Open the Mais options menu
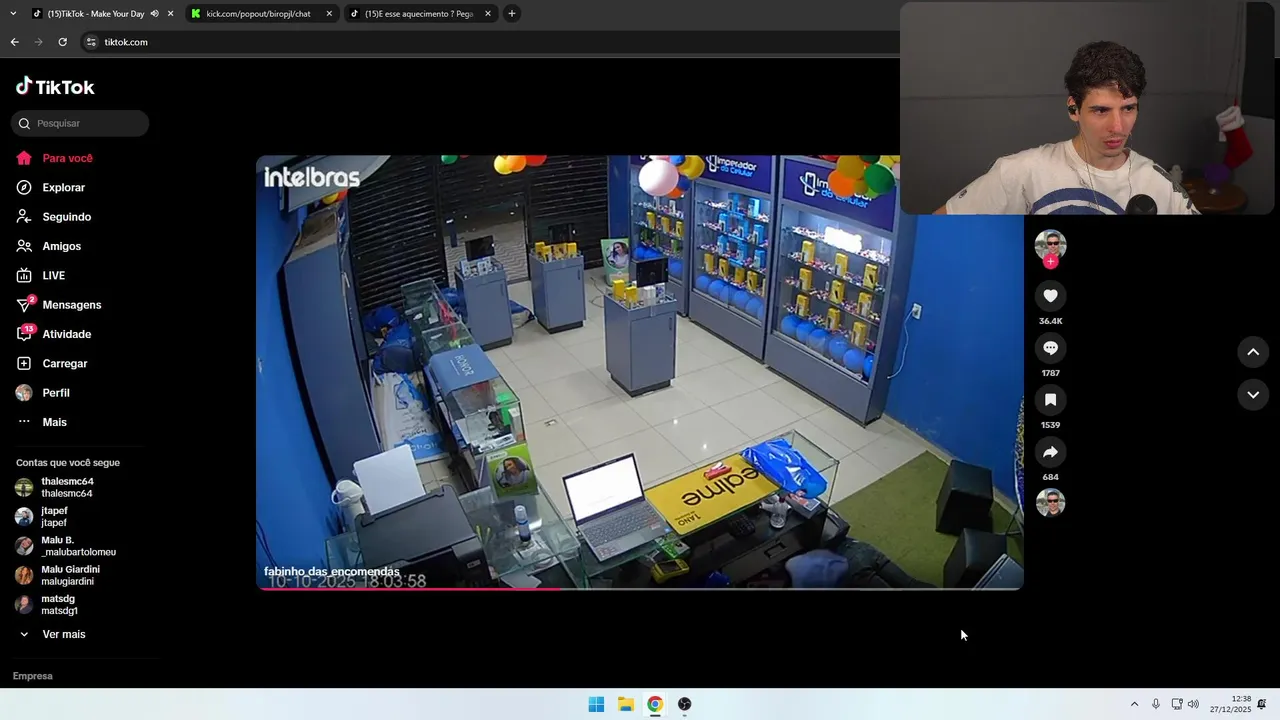Image resolution: width=1280 pixels, height=720 pixels. click(x=42, y=422)
